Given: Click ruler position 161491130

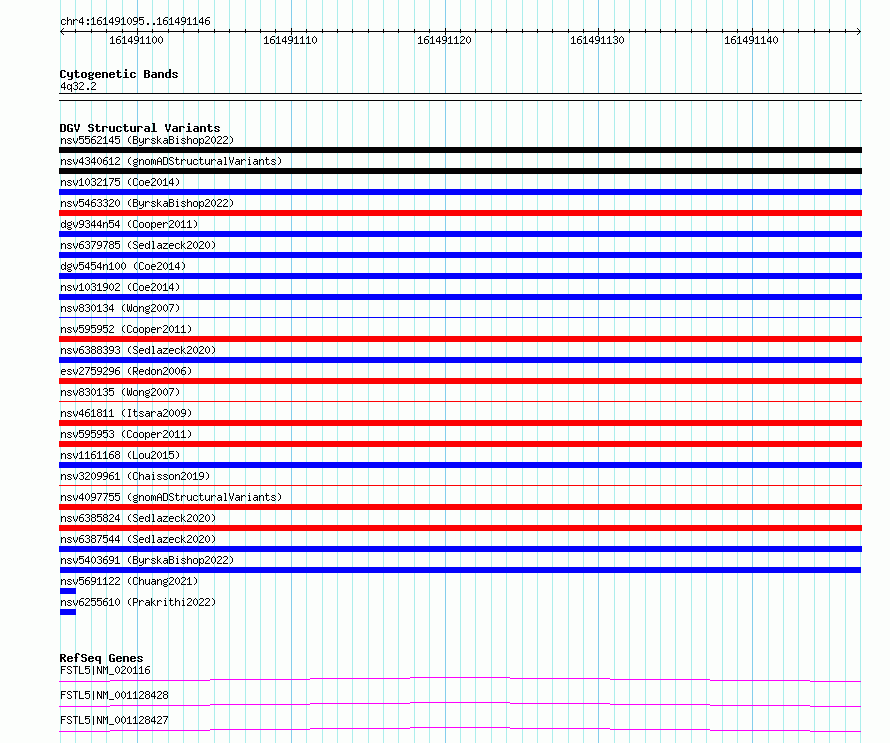Looking at the screenshot, I should click(x=597, y=40).
